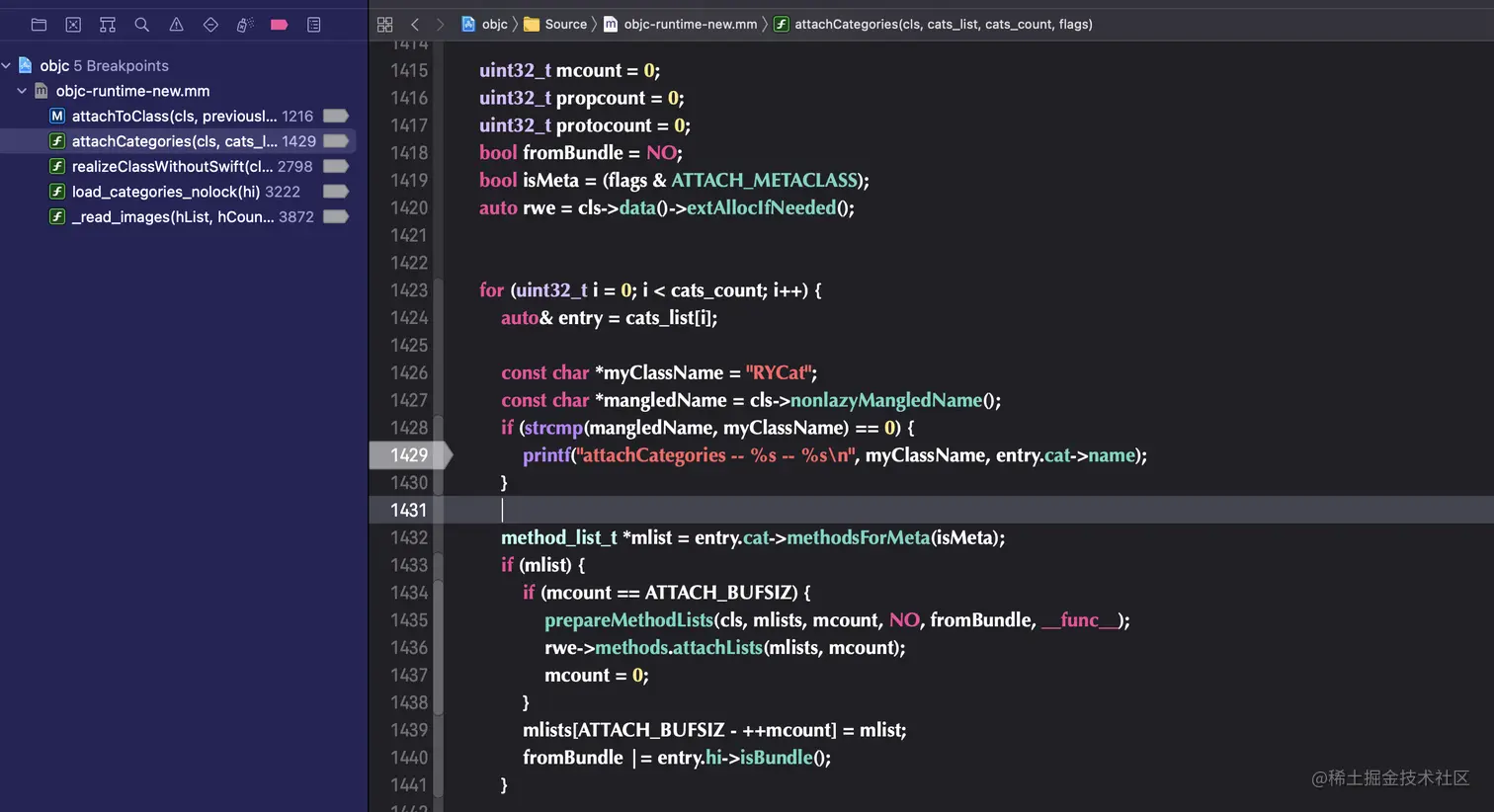Screen dimensions: 1494x812
Task: Open the related items grid icon
Action: click(x=385, y=25)
